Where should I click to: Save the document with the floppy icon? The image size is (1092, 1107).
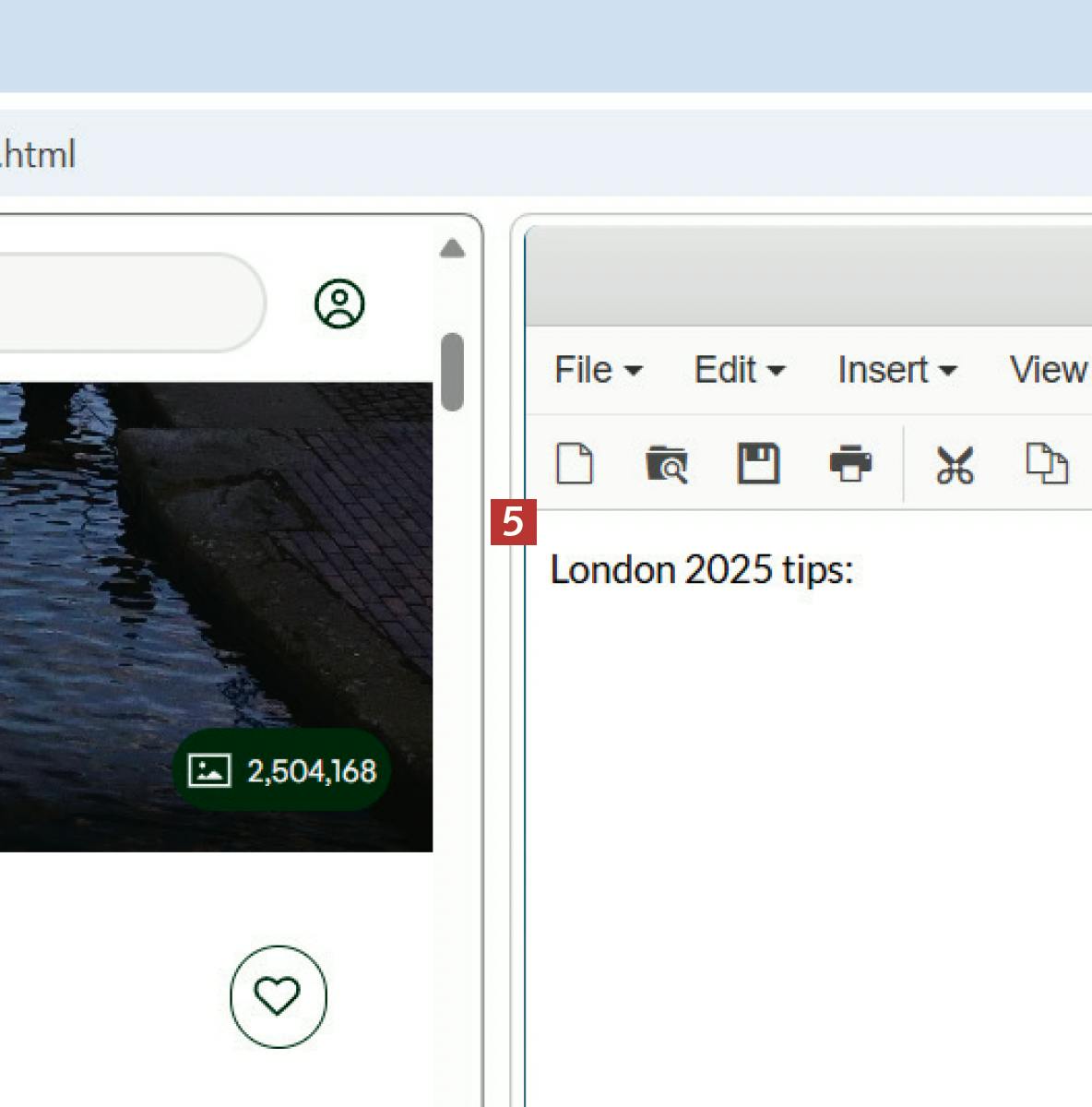[758, 463]
